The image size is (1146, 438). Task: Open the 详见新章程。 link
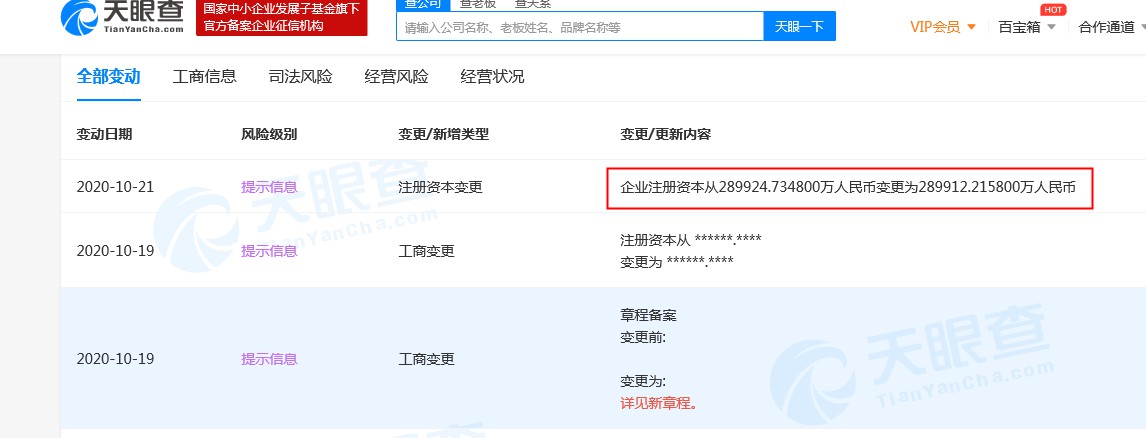coord(659,403)
